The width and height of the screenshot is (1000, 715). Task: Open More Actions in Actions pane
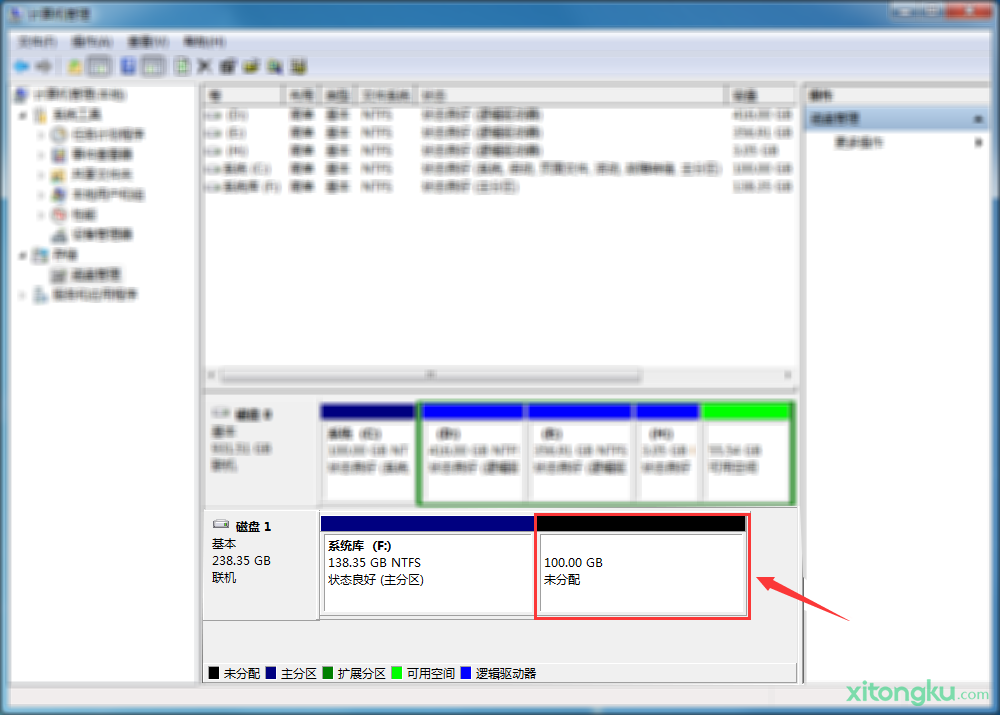pyautogui.click(x=860, y=143)
